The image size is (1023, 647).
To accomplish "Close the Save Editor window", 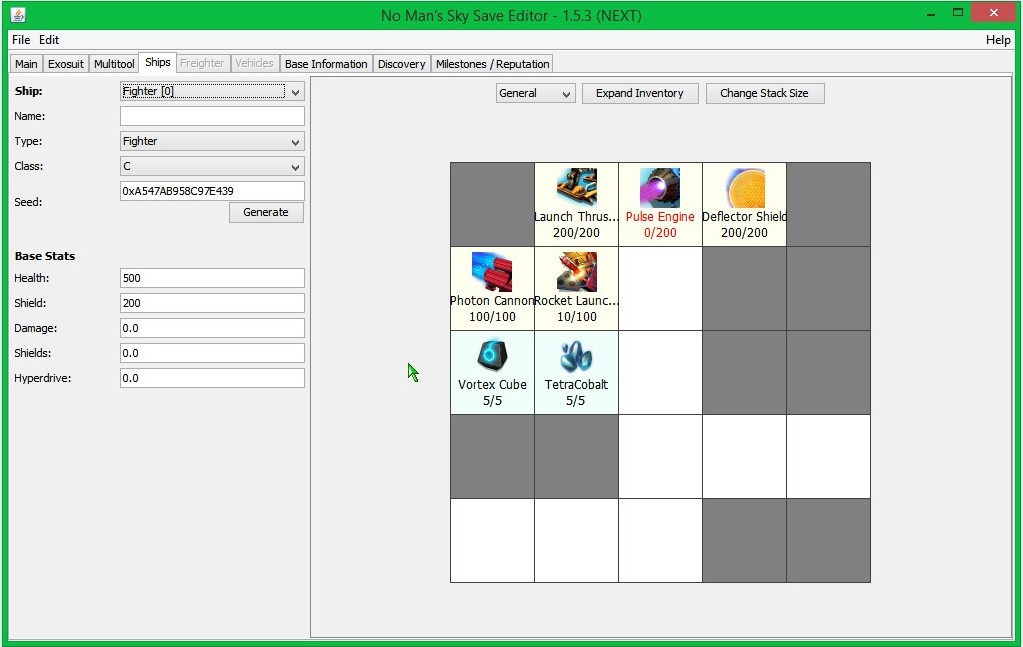I will pyautogui.click(x=994, y=12).
